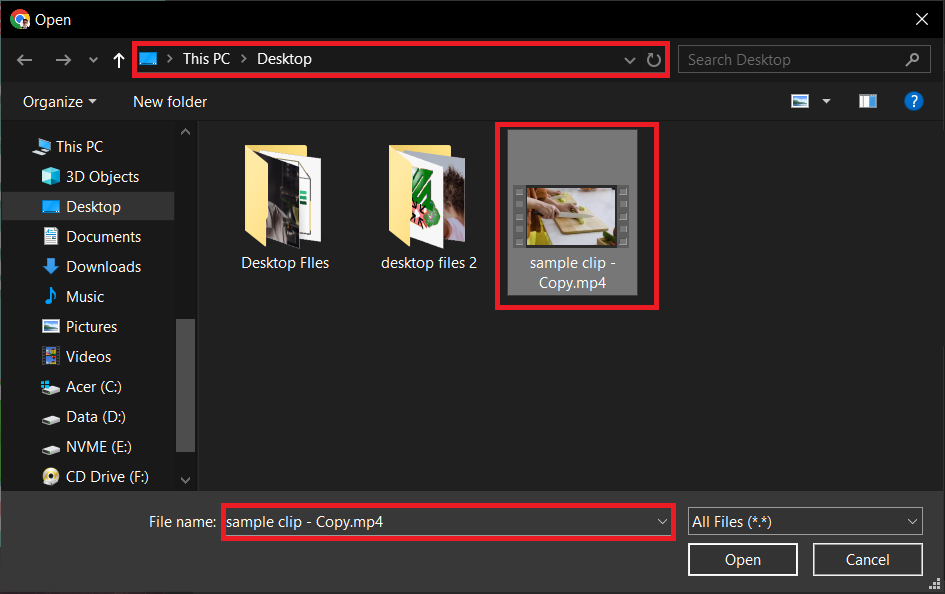Go up one folder level
Image resolution: width=945 pixels, height=594 pixels.
coord(118,59)
